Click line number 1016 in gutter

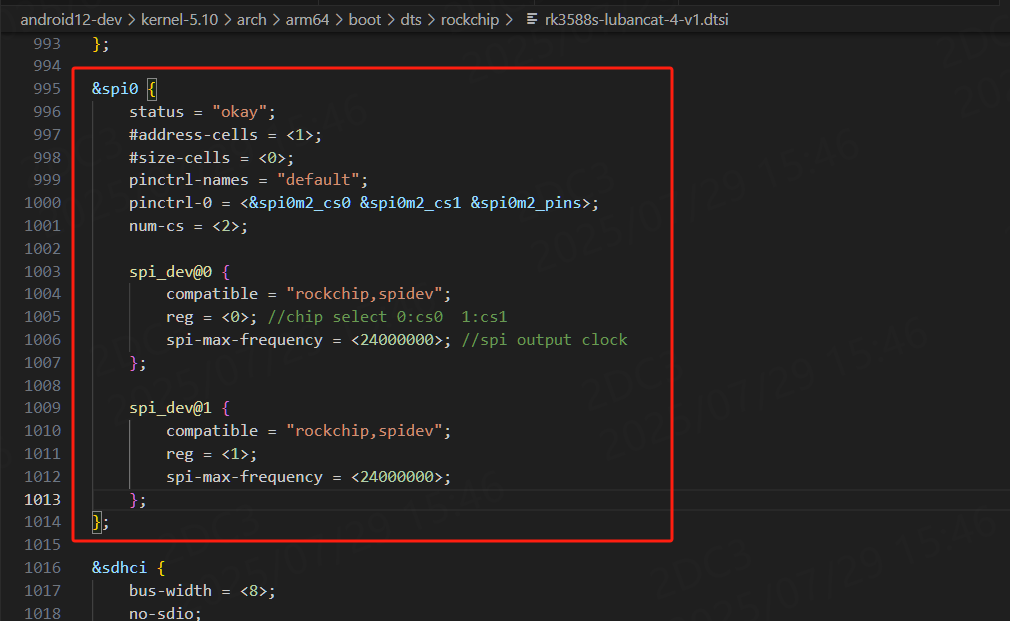point(42,568)
